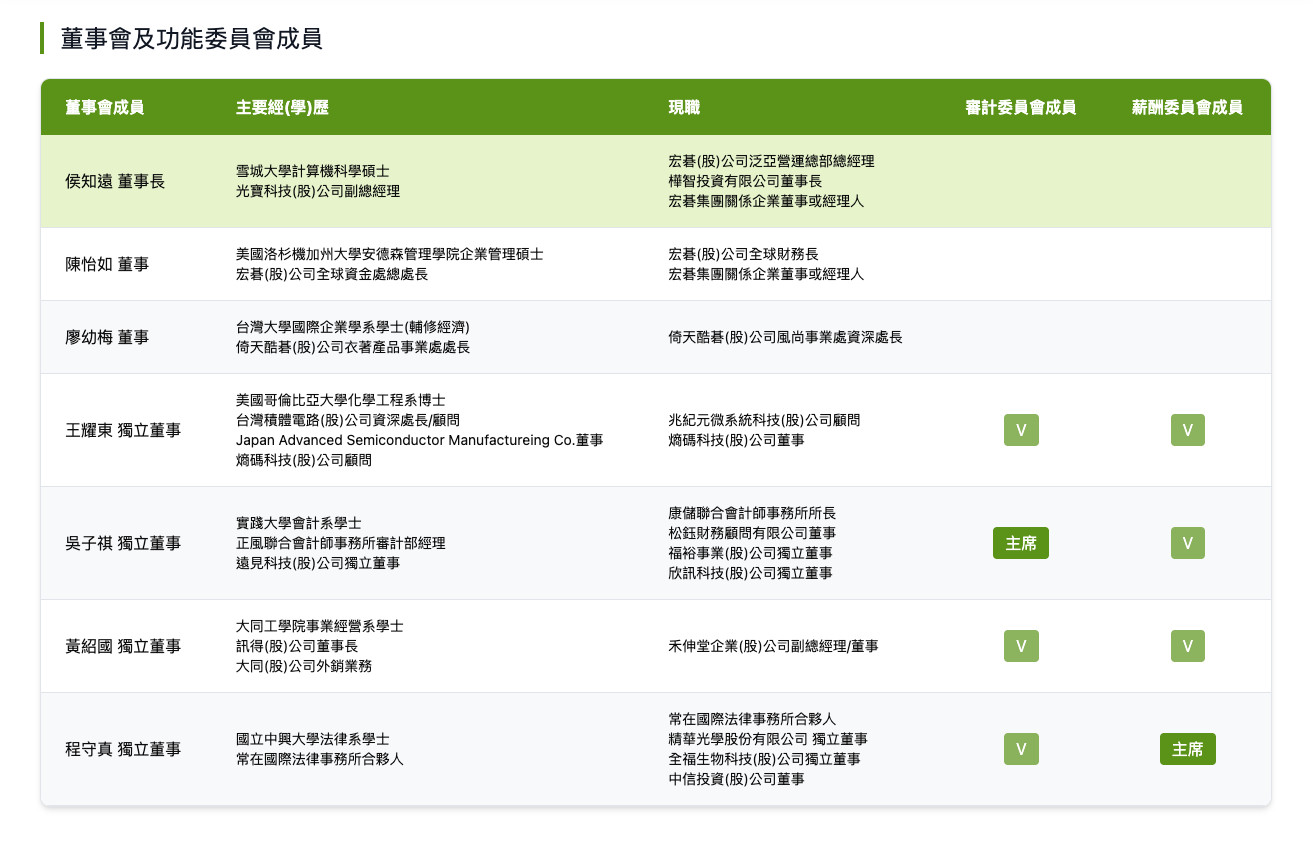Click the text 禾伸堂企業(股)公司副總經理/董事
Screen dimensions: 1313x843
[x=774, y=646]
